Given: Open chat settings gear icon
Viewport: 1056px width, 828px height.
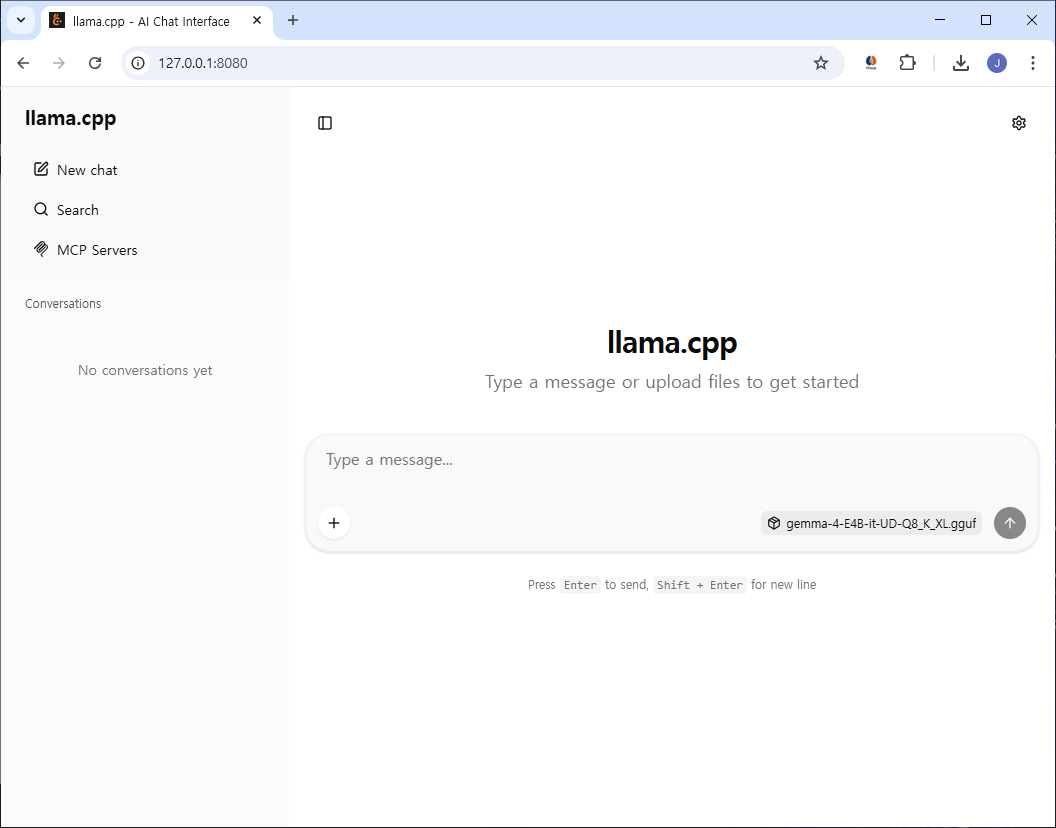Looking at the screenshot, I should [1018, 123].
